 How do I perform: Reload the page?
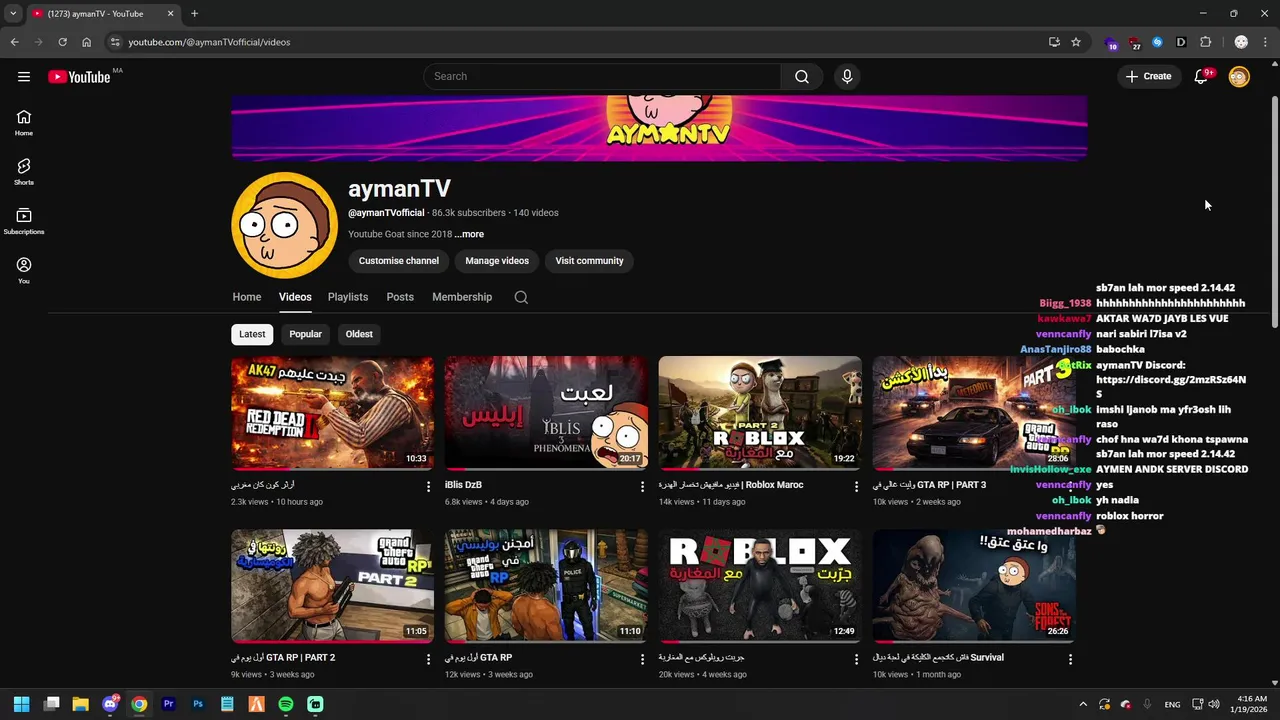pyautogui.click(x=62, y=42)
